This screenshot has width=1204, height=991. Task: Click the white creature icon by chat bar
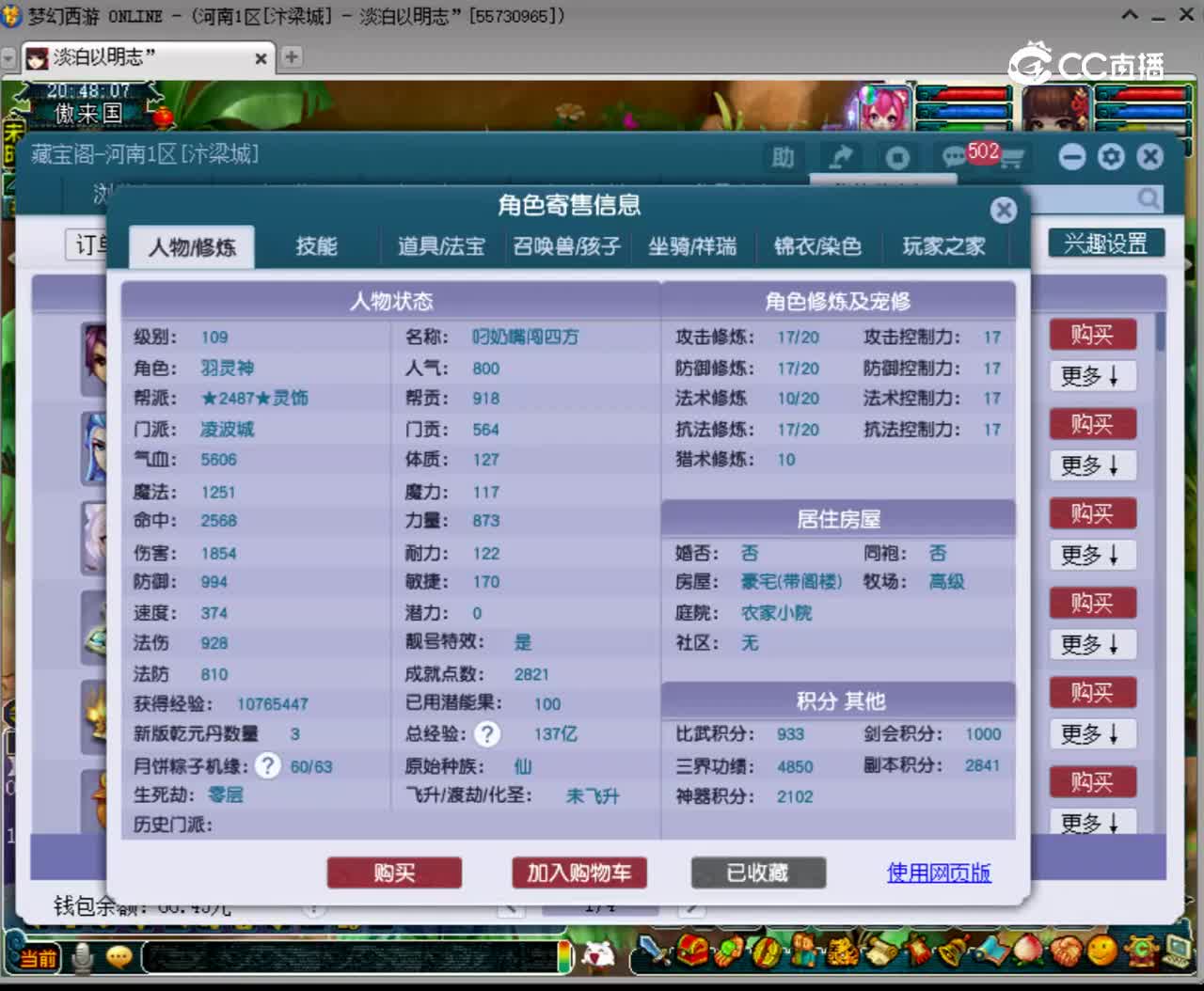598,955
